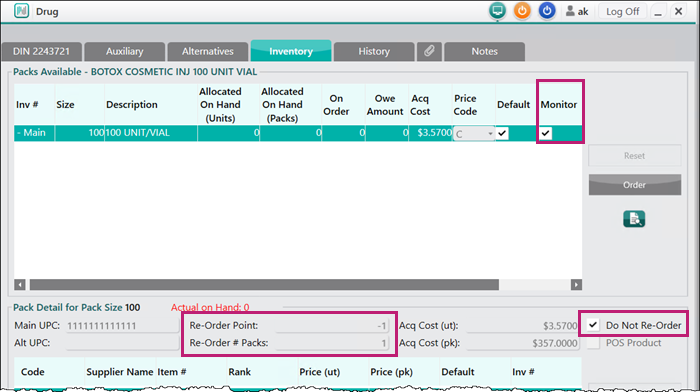Click the green monitor icon in title bar

(x=497, y=11)
